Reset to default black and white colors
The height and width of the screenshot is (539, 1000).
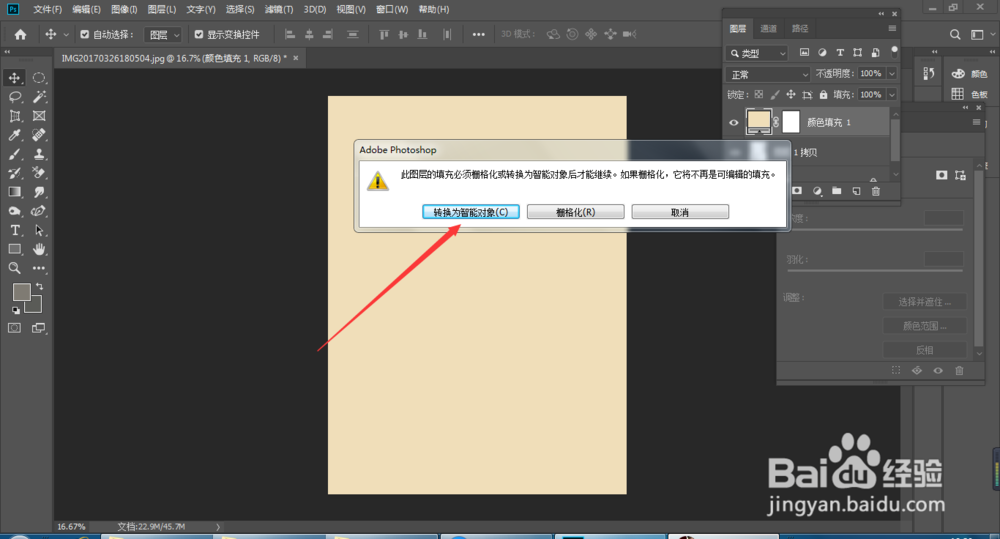(15, 311)
